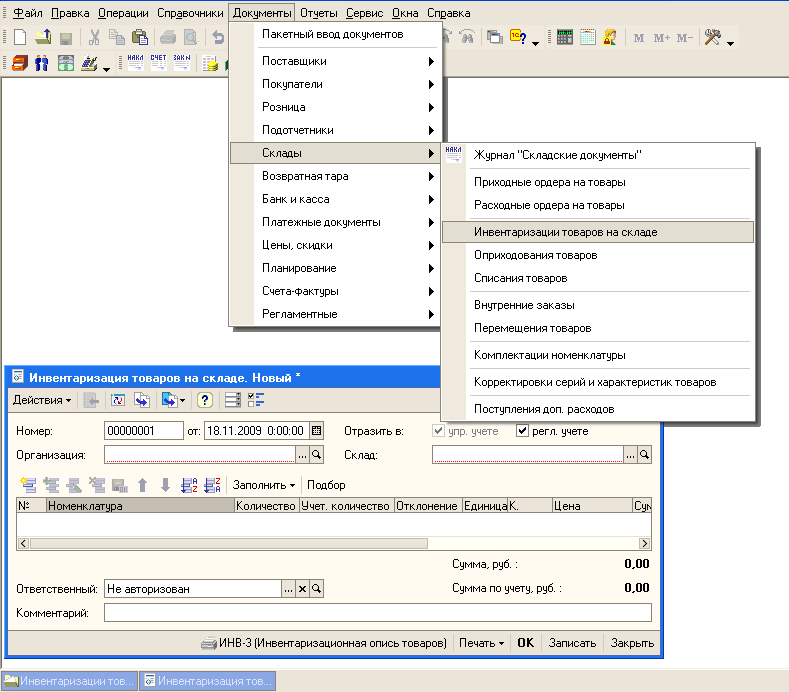Expand the Цены, скидки submenu
The height and width of the screenshot is (692, 789).
pyautogui.click(x=335, y=245)
